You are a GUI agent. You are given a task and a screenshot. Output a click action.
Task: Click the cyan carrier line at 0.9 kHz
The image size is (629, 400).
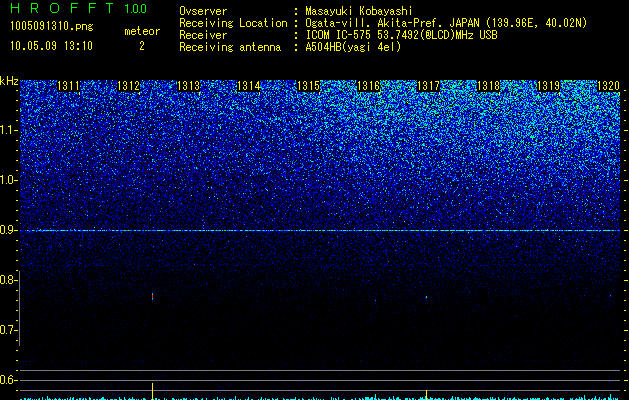coord(320,230)
